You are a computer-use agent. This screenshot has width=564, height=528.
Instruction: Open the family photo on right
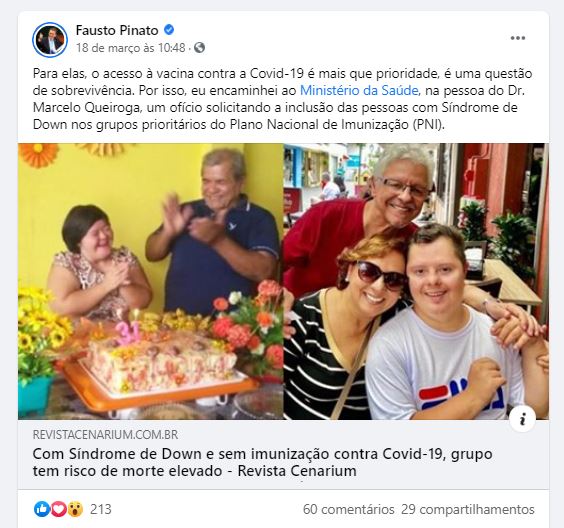pos(416,281)
